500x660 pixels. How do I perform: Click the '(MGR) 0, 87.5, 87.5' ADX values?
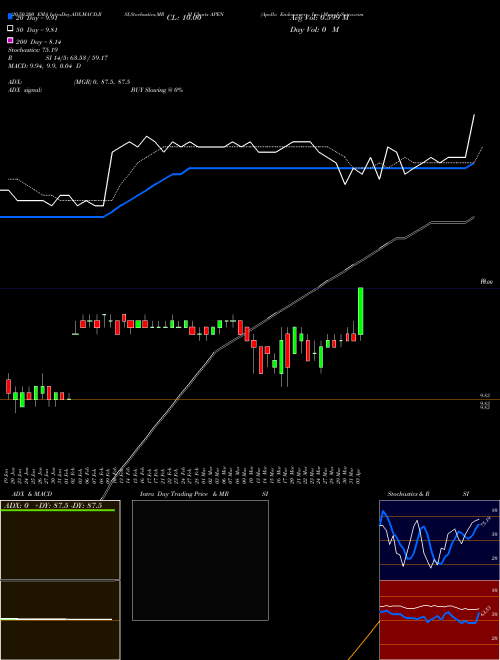coord(102,82)
